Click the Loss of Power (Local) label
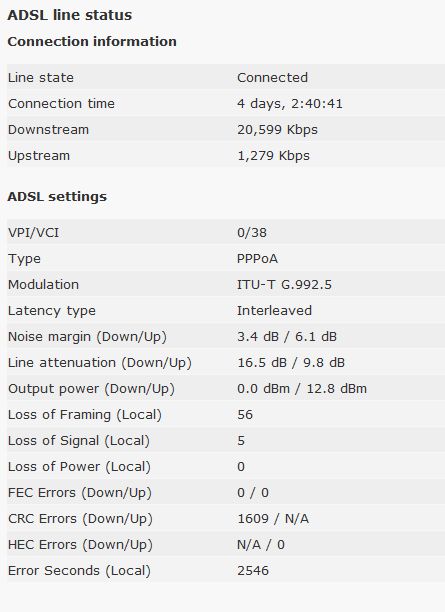The image size is (445, 612). click(79, 466)
